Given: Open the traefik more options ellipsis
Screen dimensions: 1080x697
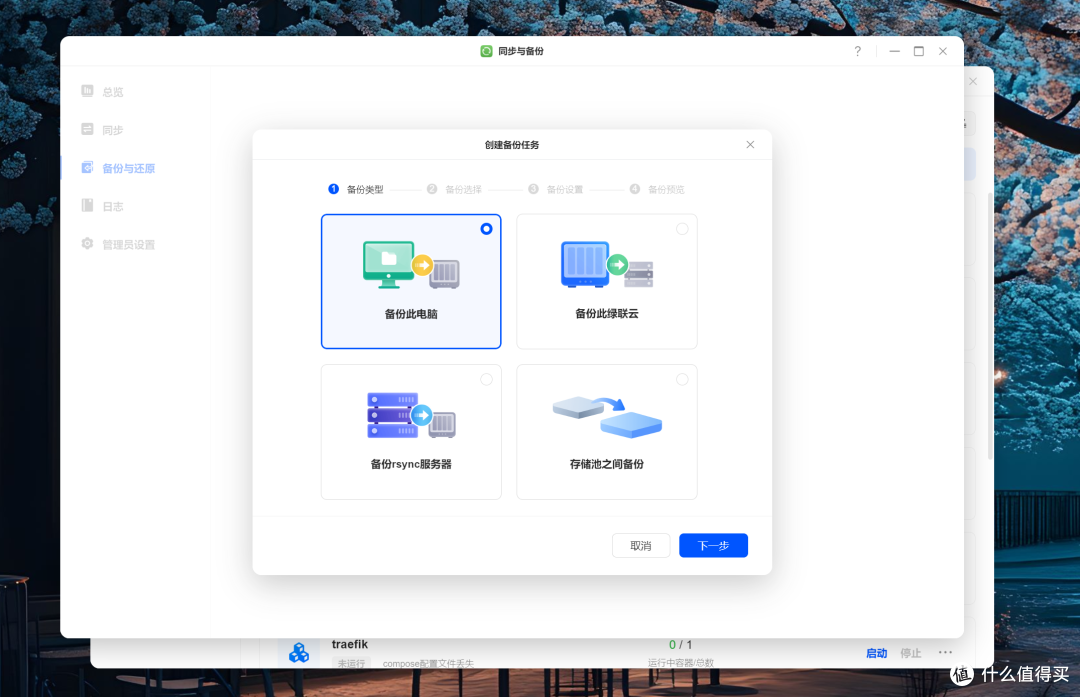Looking at the screenshot, I should coord(945,652).
